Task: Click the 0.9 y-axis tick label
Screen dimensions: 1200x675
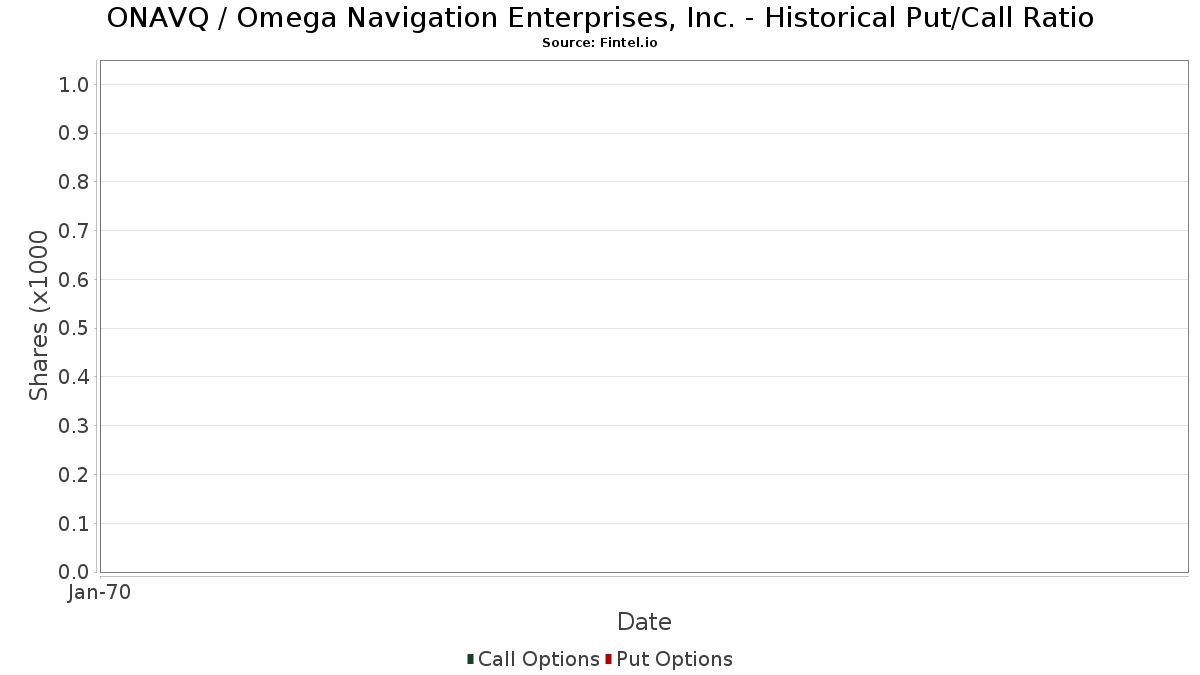Action: point(75,134)
